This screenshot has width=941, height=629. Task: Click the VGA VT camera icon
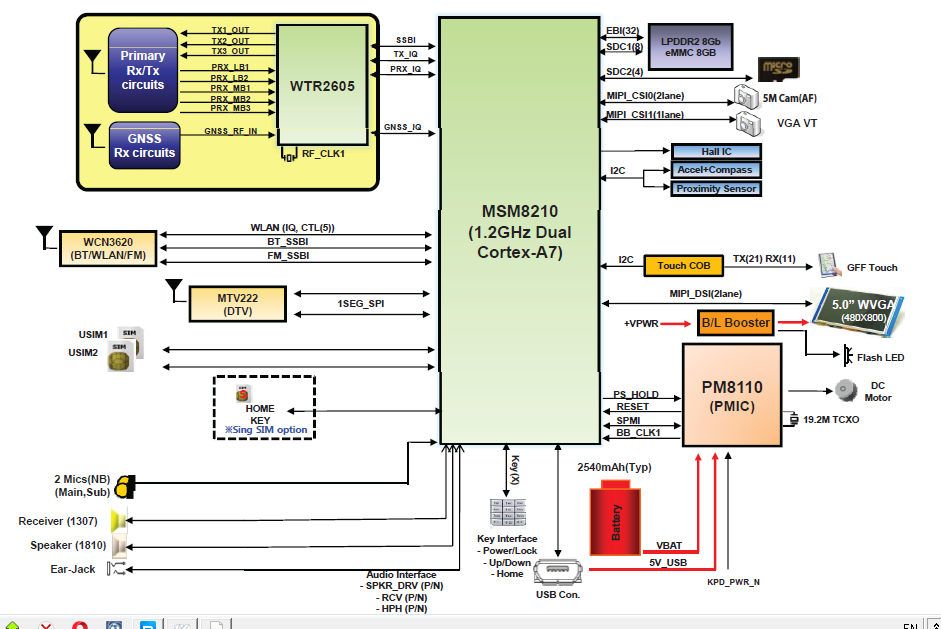click(x=749, y=124)
